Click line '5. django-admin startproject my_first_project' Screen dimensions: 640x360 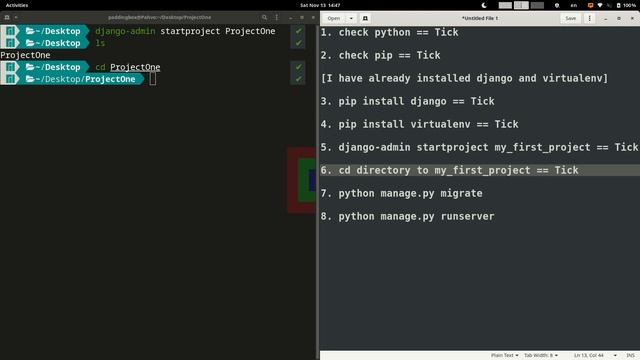point(479,147)
